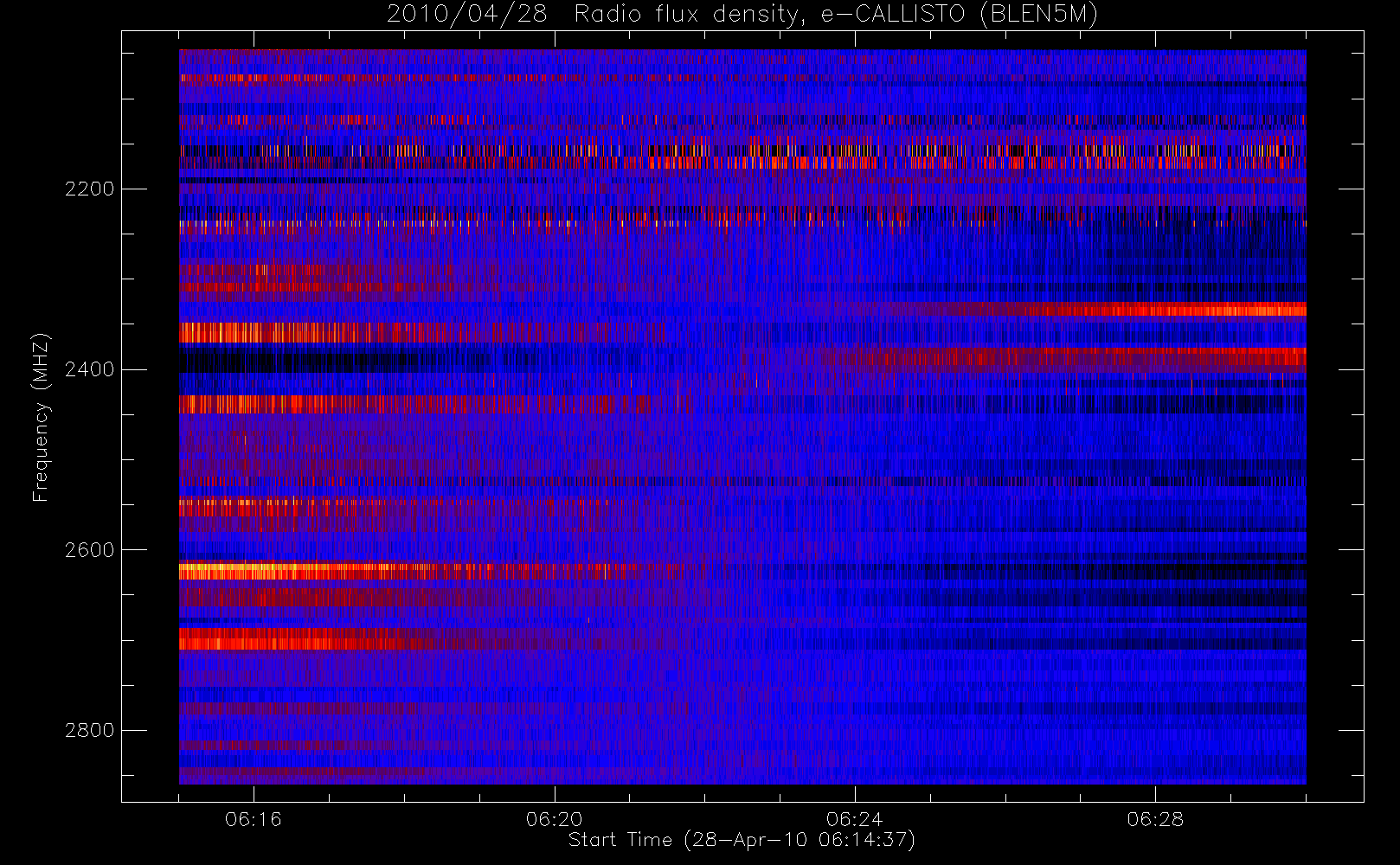Click the 06:28 time tick label
Screen dimensions: 1400x865
[x=1155, y=819]
